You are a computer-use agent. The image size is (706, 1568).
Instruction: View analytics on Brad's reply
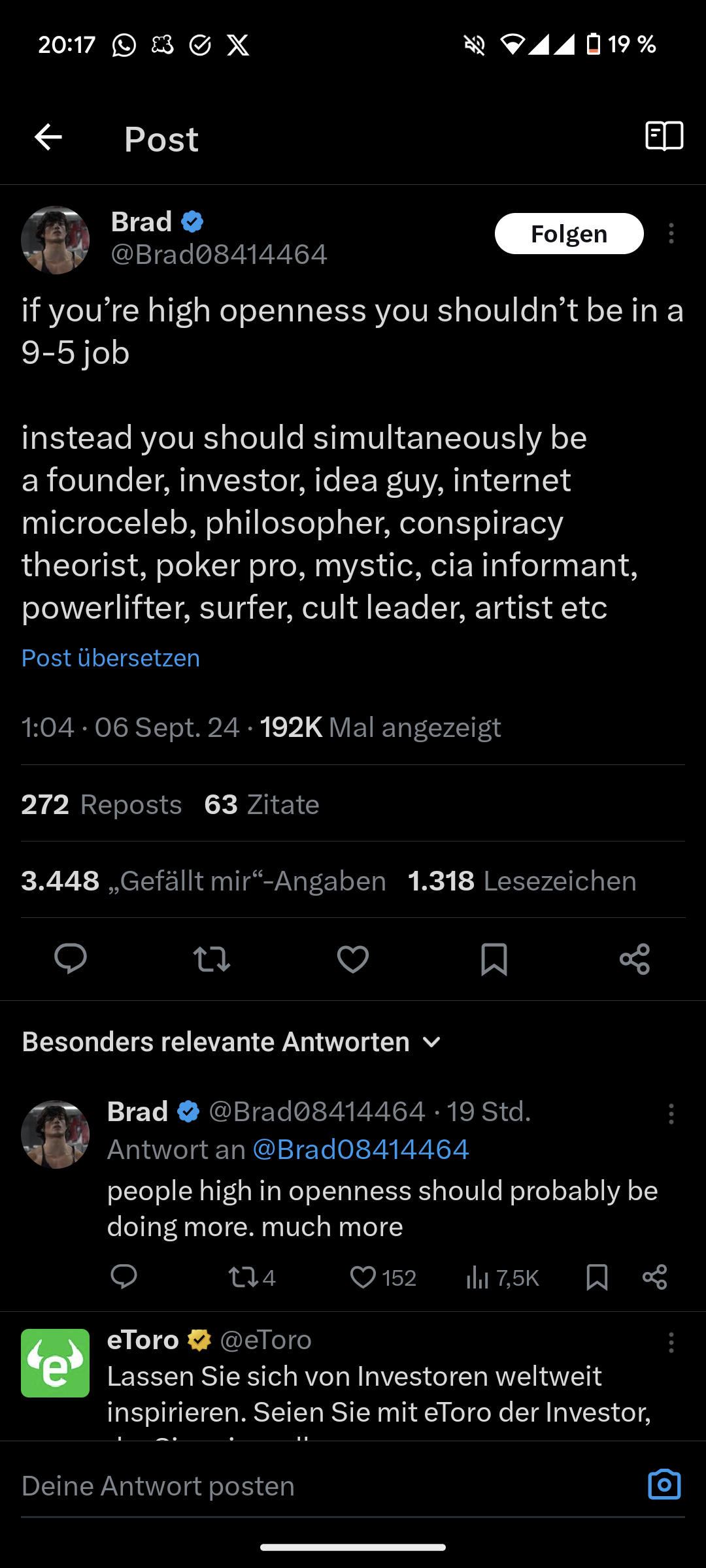(x=502, y=1277)
